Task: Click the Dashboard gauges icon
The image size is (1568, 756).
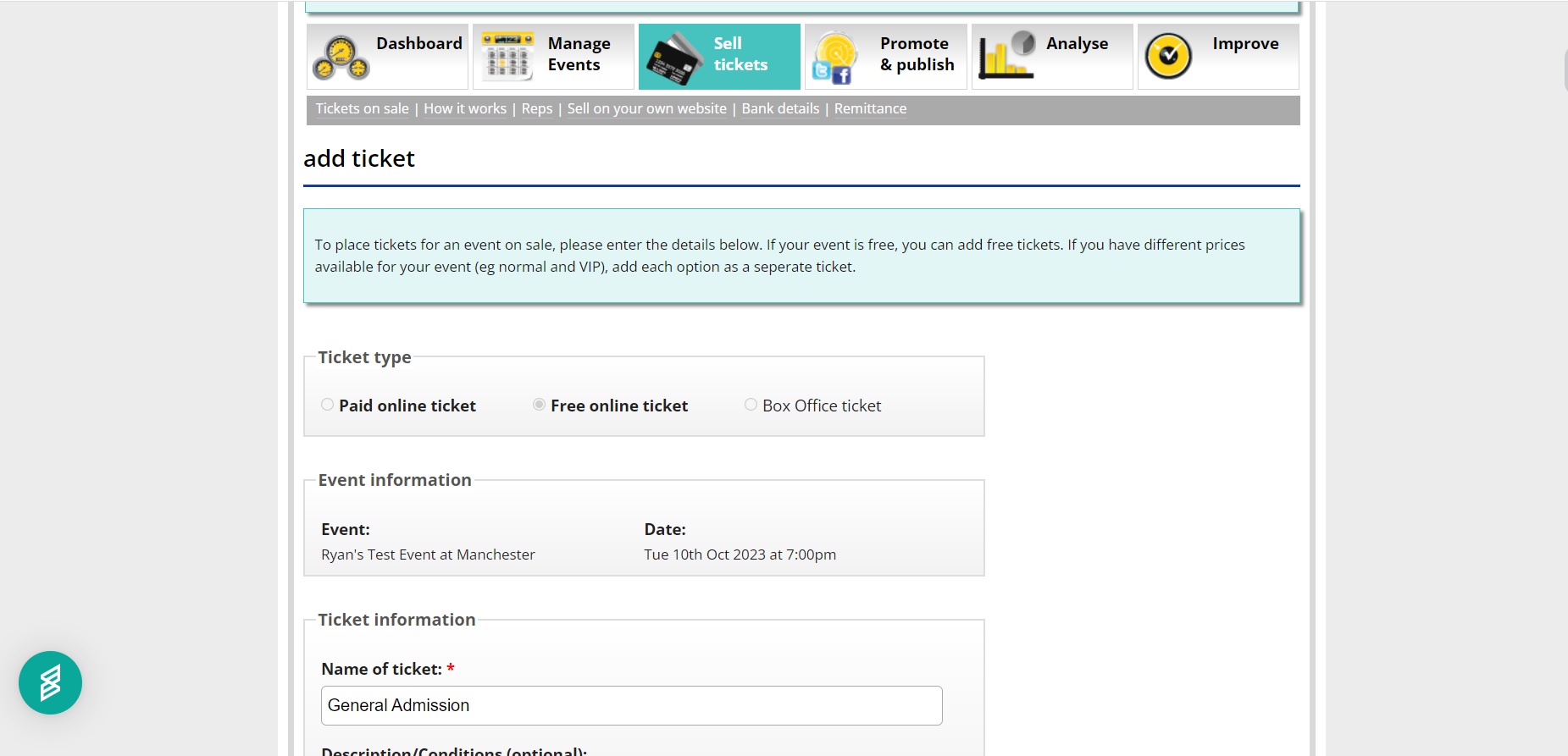Action: point(341,58)
